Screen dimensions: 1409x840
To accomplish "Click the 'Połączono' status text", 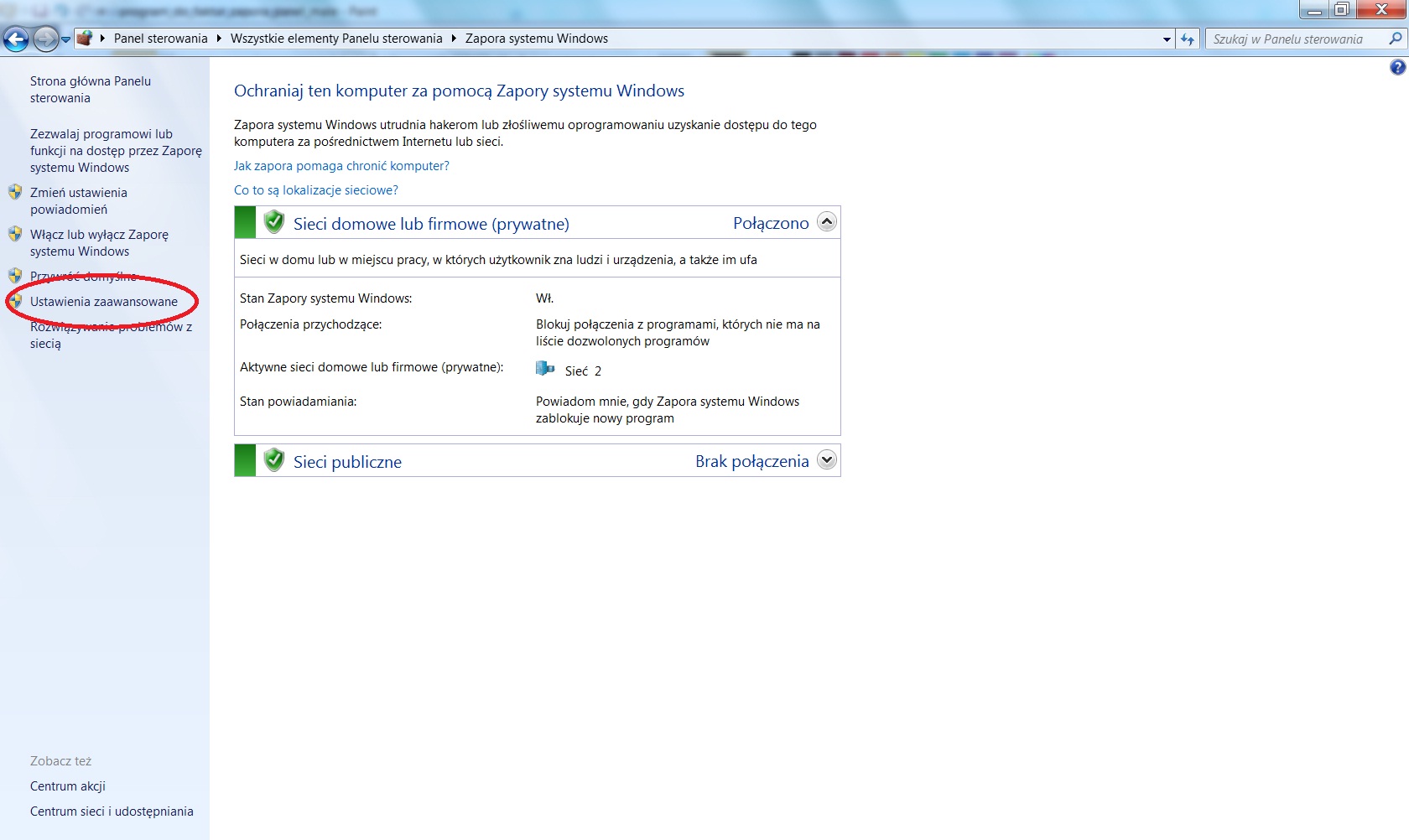I will coord(771,223).
